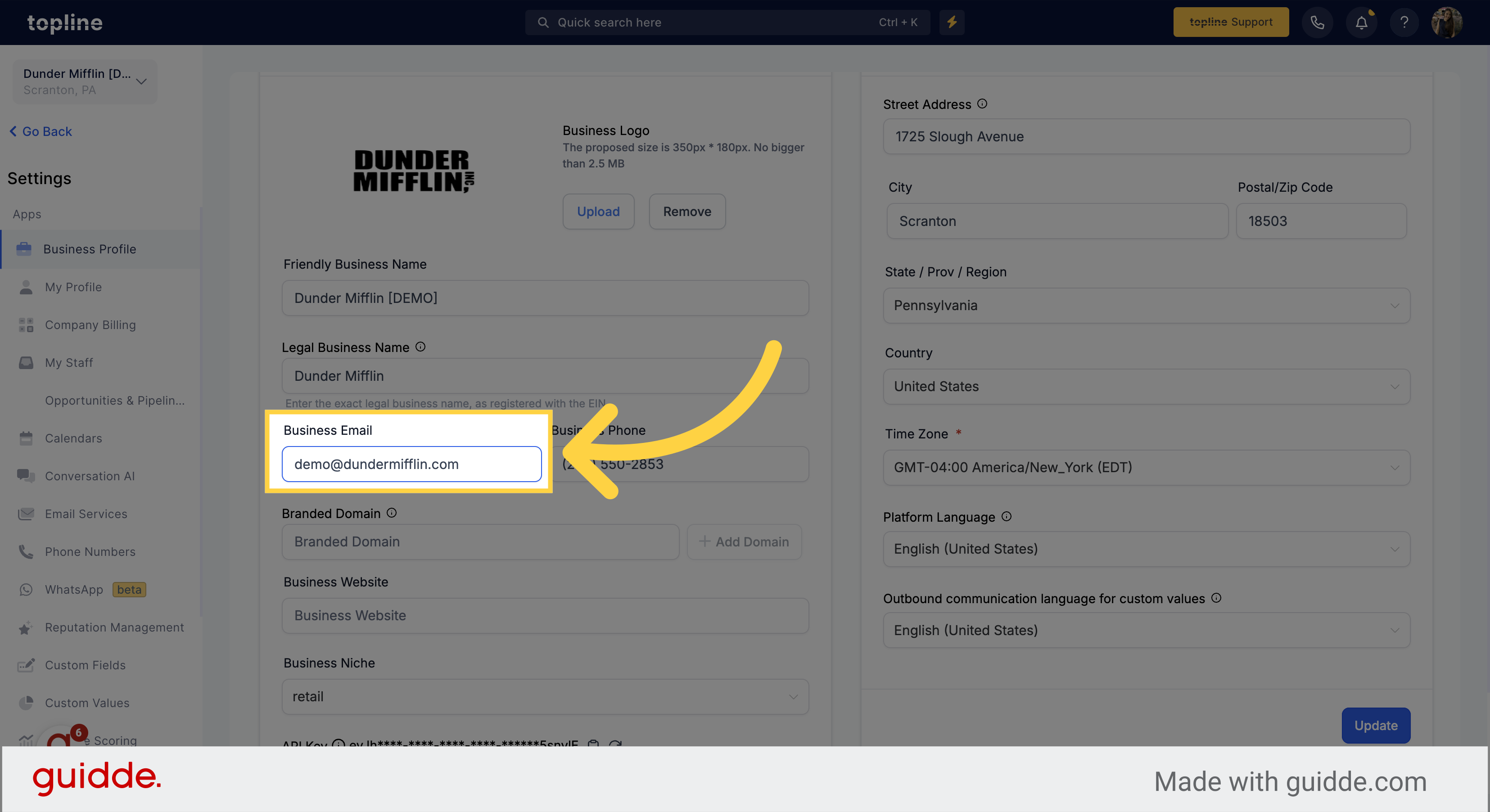Open the phone dialer icon in header
This screenshot has height=812, width=1490.
pyautogui.click(x=1317, y=22)
